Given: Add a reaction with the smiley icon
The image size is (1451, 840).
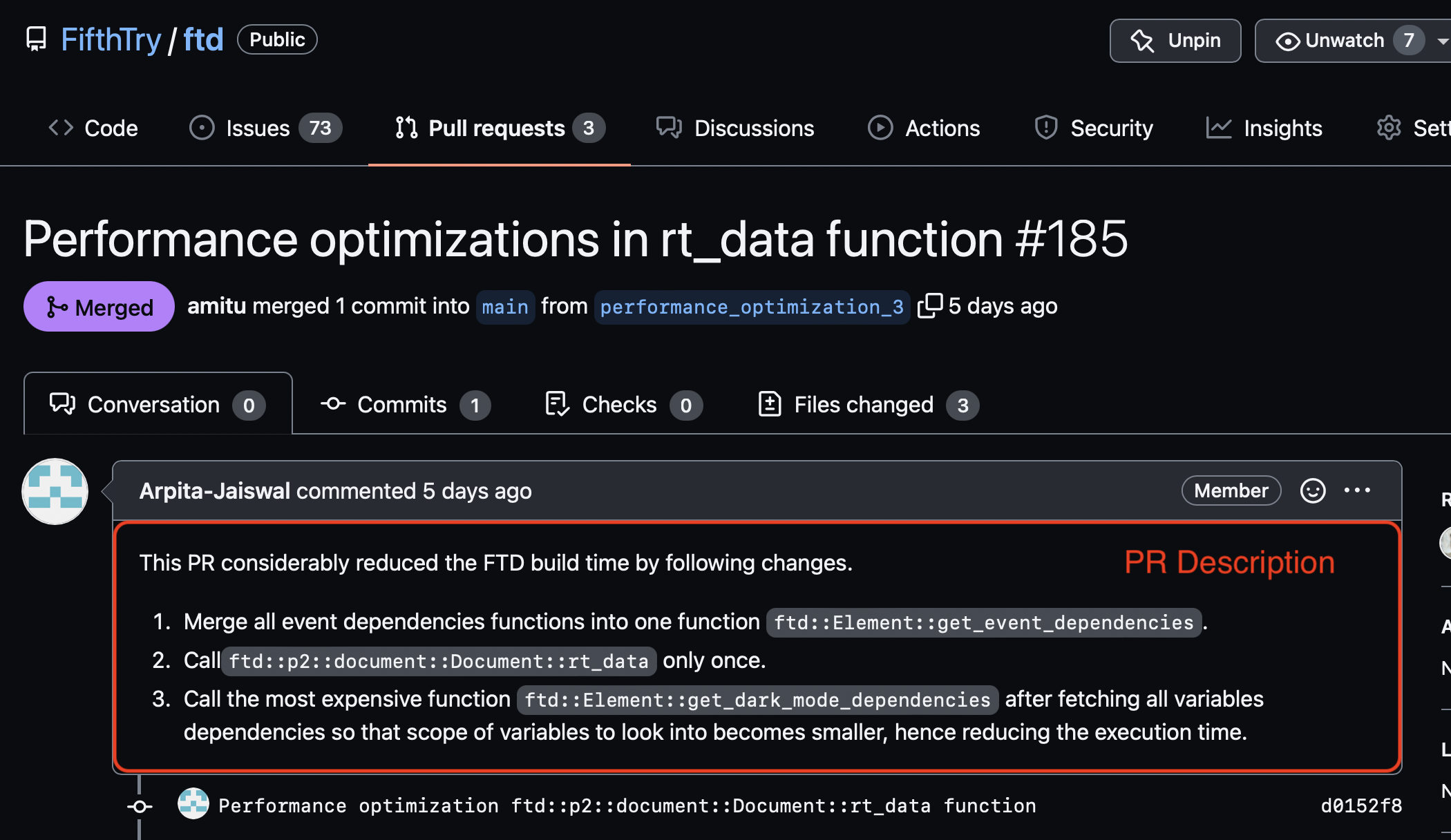Looking at the screenshot, I should pos(1312,490).
